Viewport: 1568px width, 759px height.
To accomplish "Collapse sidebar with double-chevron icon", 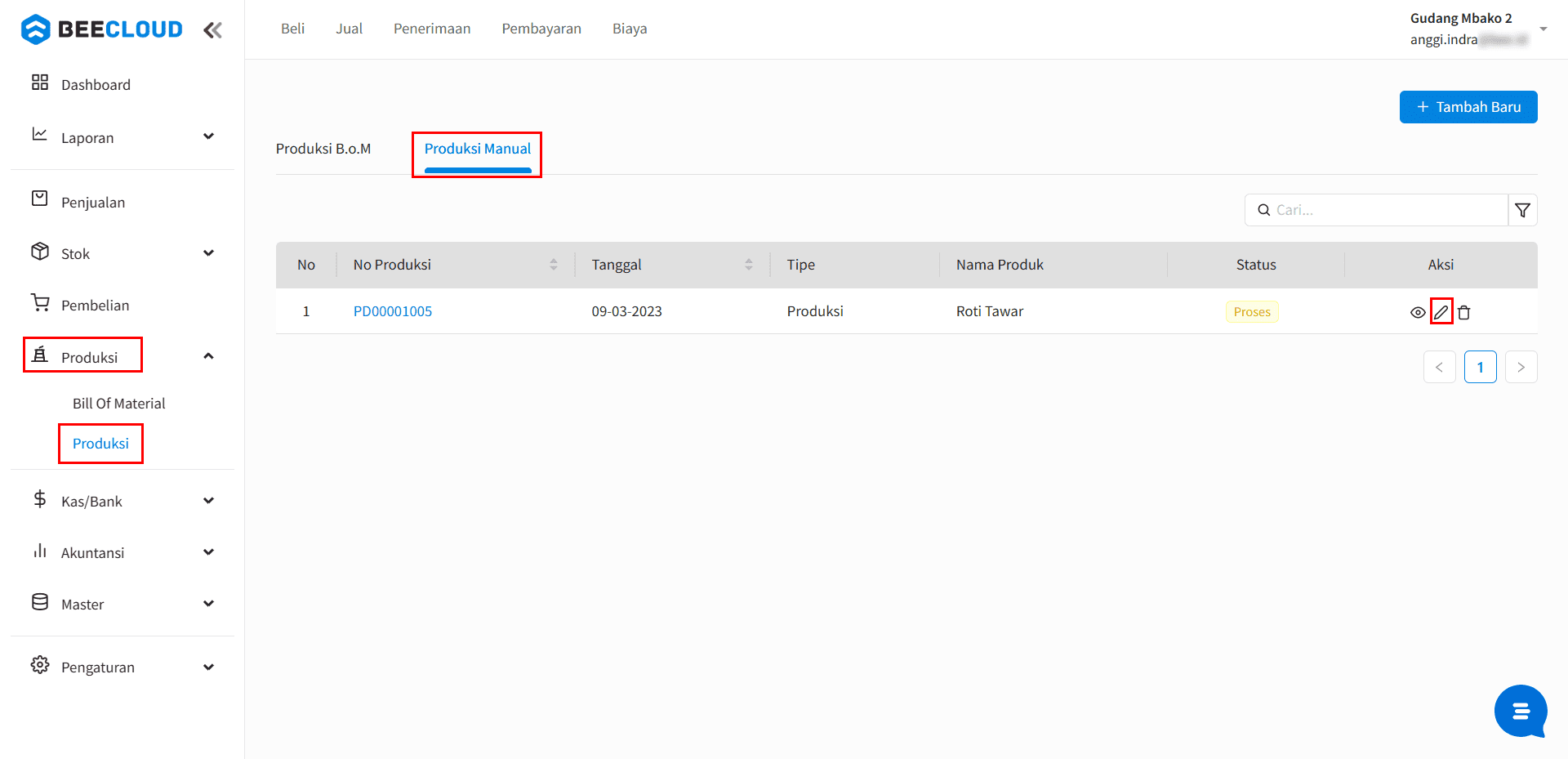I will tap(212, 30).
